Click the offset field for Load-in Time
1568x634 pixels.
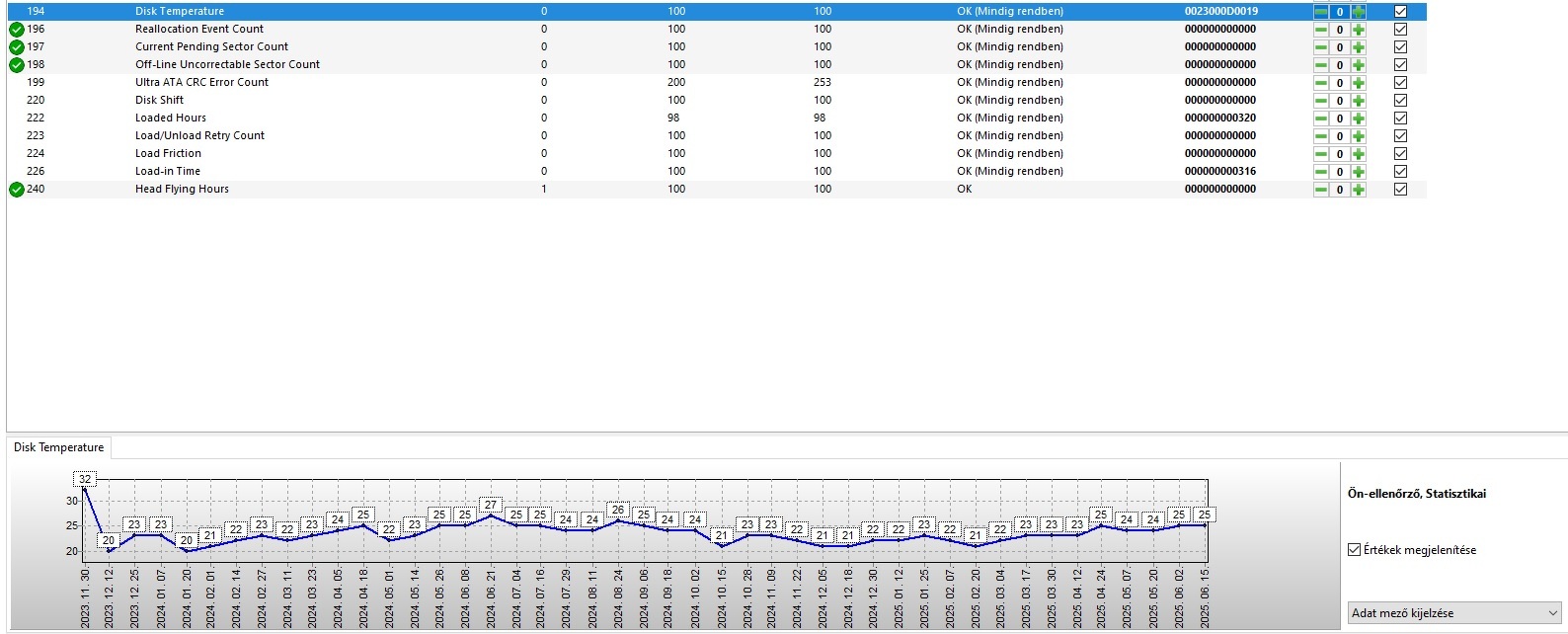click(x=1340, y=172)
